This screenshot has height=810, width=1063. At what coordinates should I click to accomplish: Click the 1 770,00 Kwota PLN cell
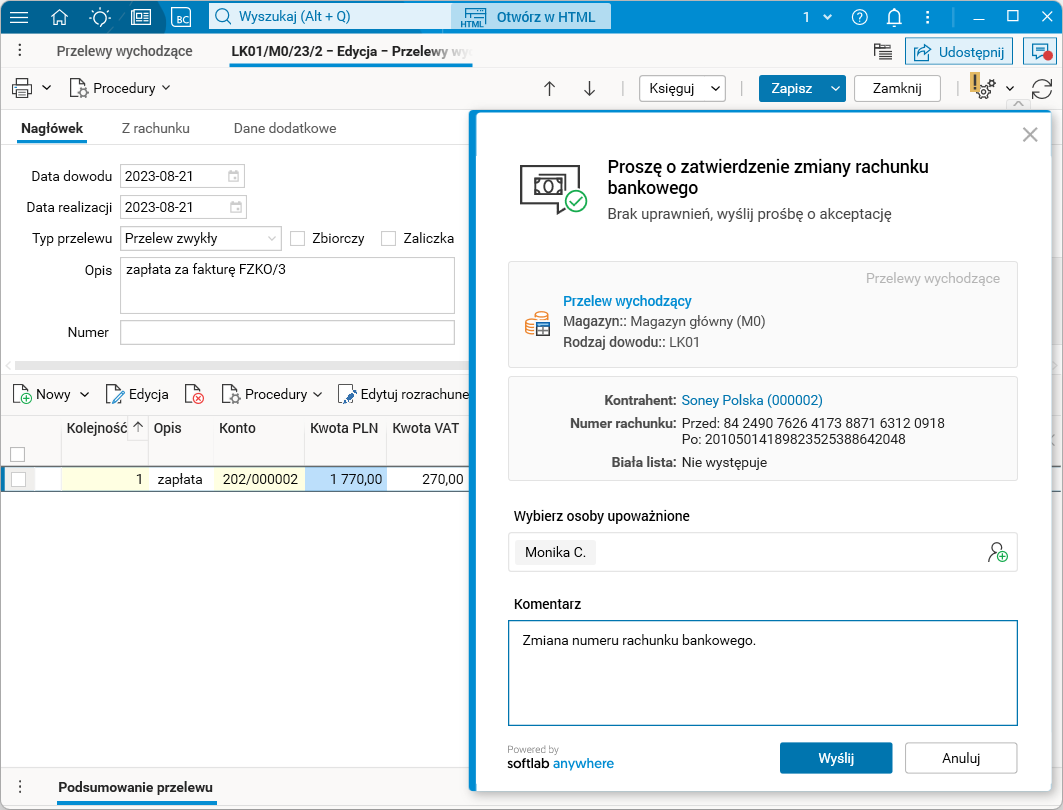click(x=346, y=479)
